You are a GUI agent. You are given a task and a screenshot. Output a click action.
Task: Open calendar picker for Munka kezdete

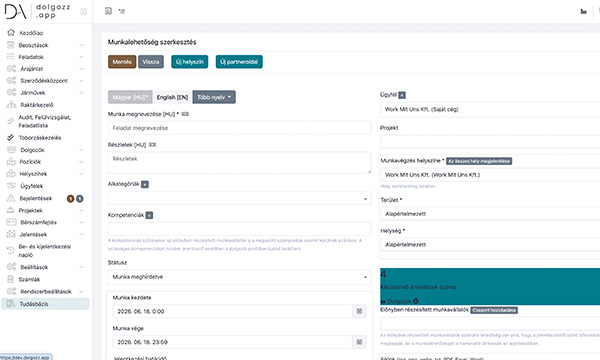click(x=359, y=311)
